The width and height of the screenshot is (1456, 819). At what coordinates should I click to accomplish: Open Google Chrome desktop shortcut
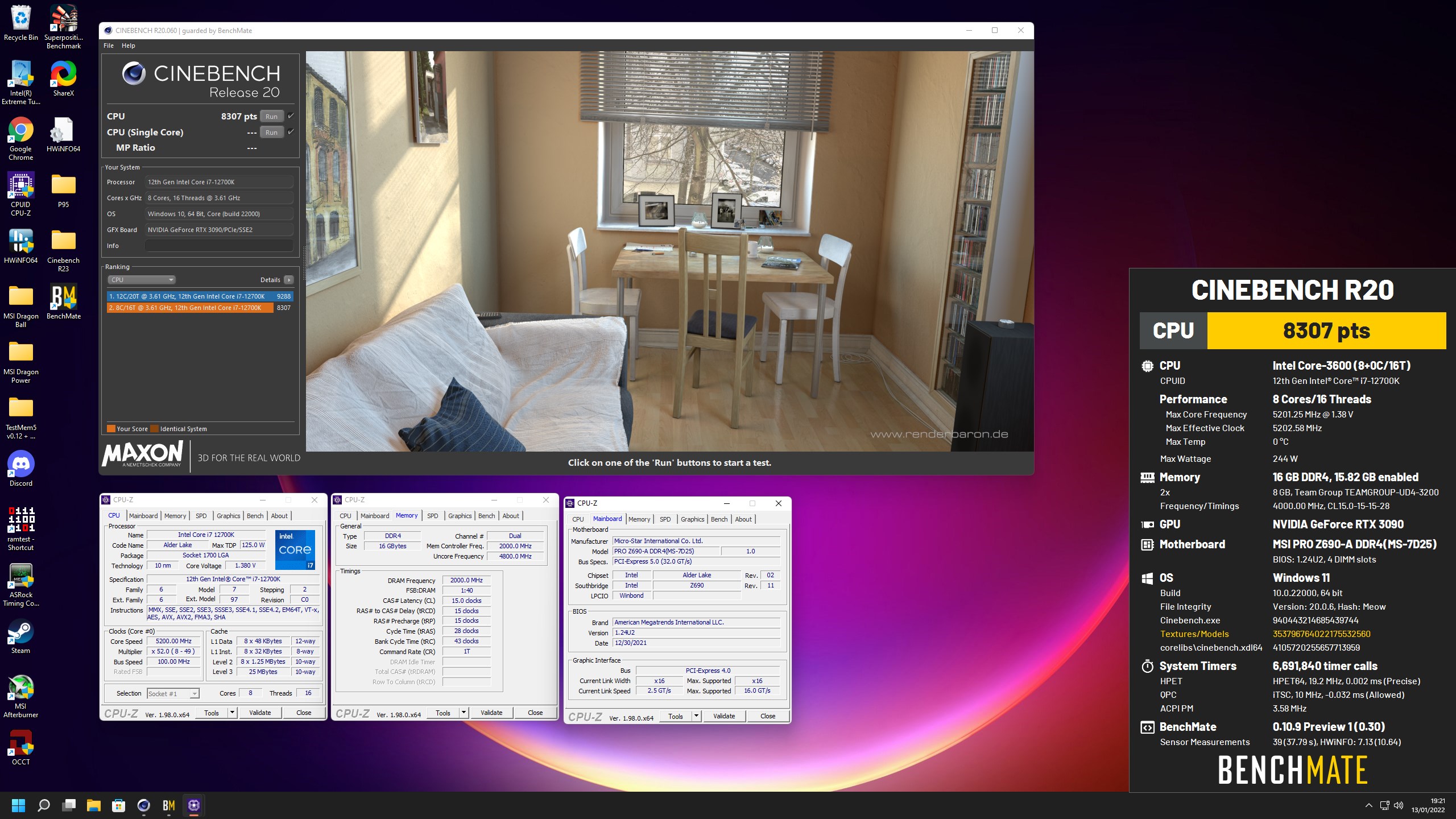(x=21, y=139)
